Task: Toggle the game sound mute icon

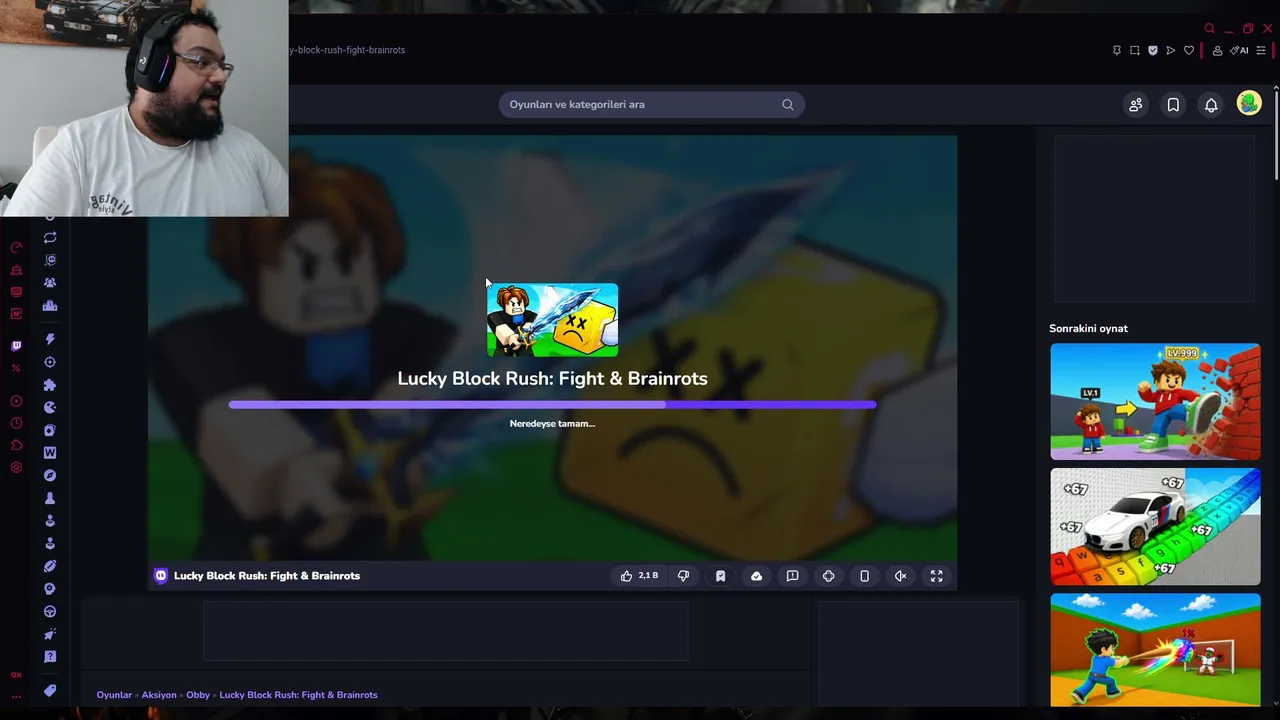Action: (x=900, y=576)
